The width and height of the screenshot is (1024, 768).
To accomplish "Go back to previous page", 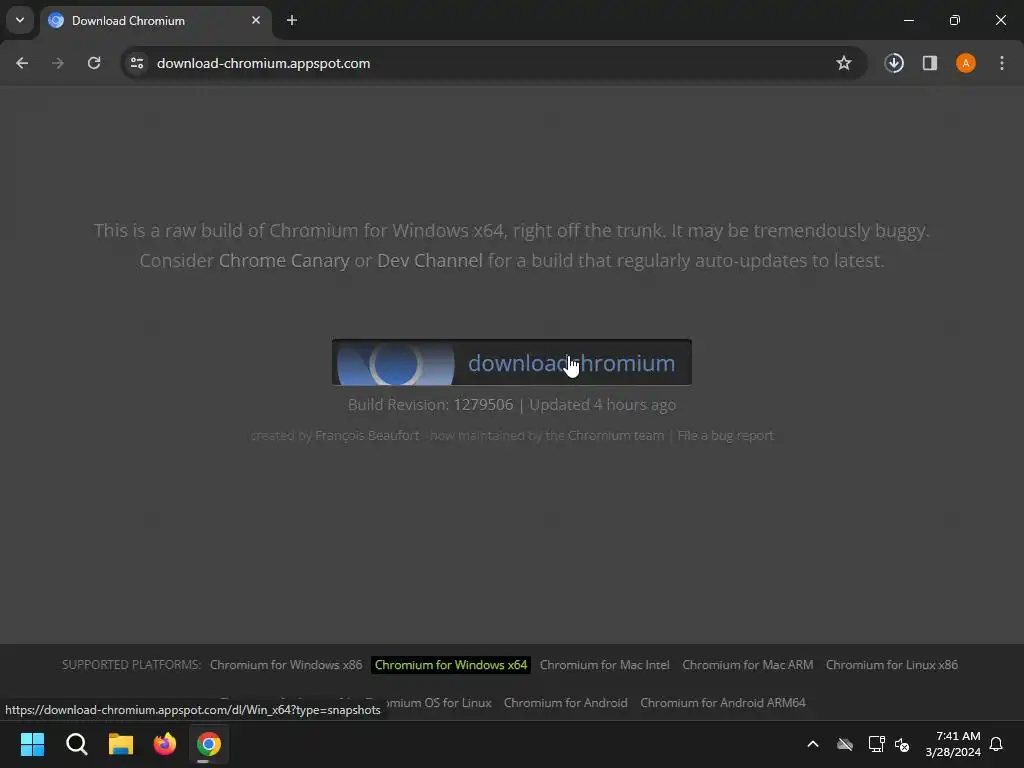I will click(x=22, y=63).
